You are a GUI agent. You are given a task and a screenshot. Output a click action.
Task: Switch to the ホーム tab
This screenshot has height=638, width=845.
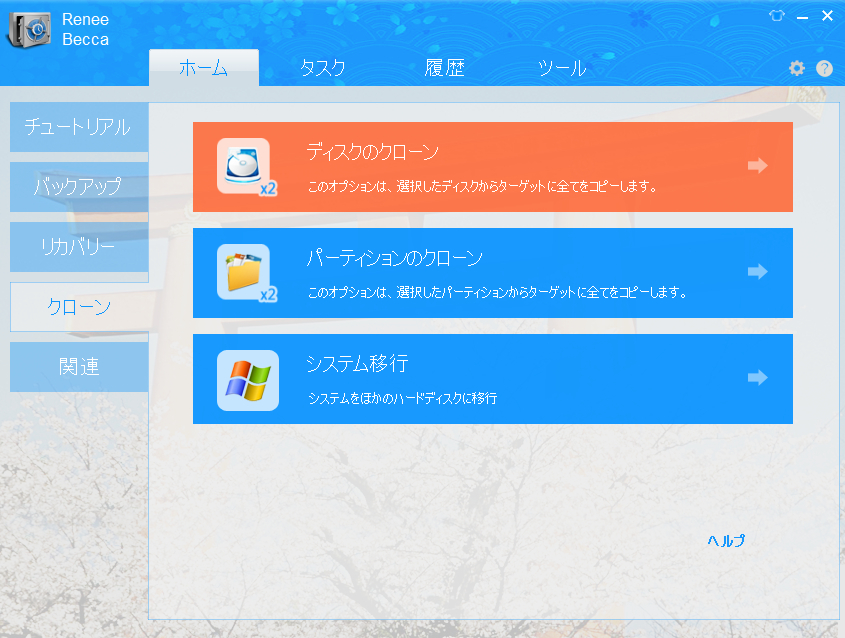(x=204, y=68)
